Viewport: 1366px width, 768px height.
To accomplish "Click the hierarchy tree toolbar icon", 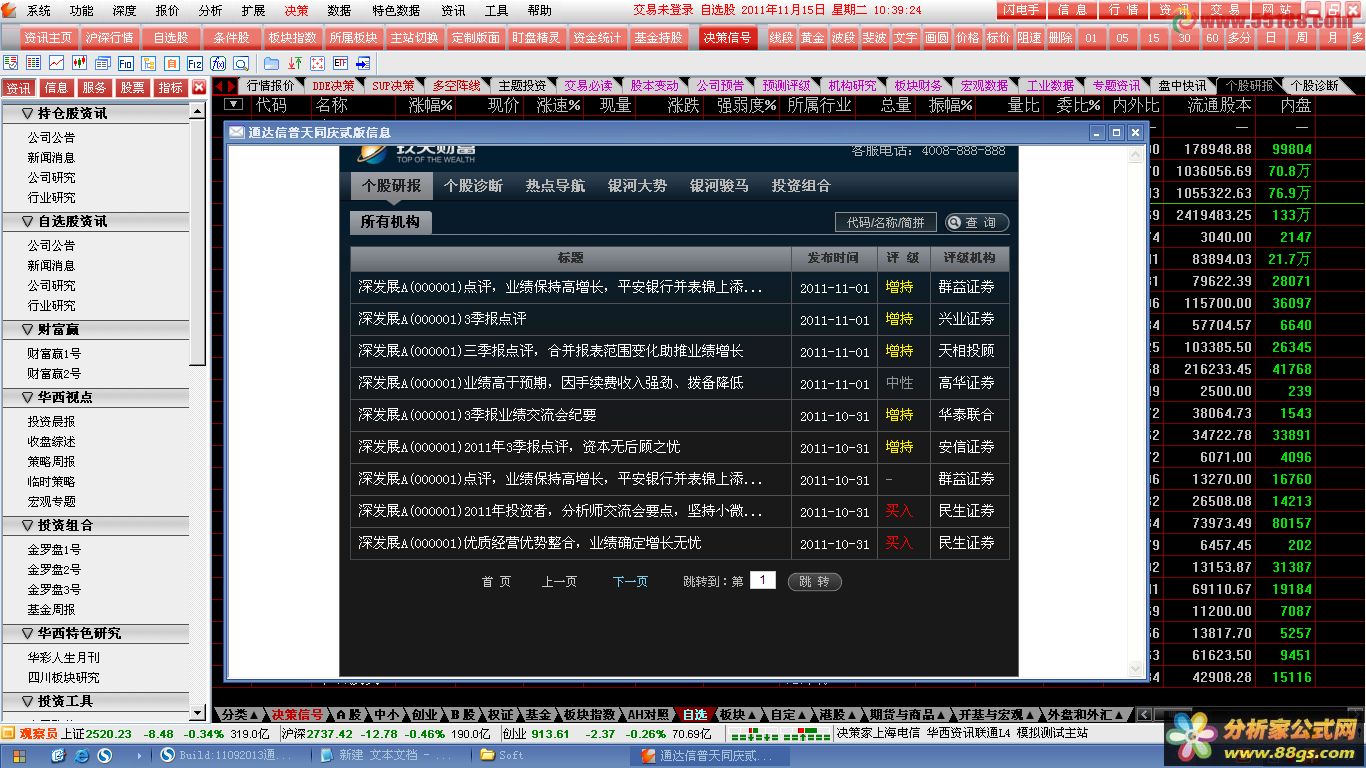I will click(149, 63).
